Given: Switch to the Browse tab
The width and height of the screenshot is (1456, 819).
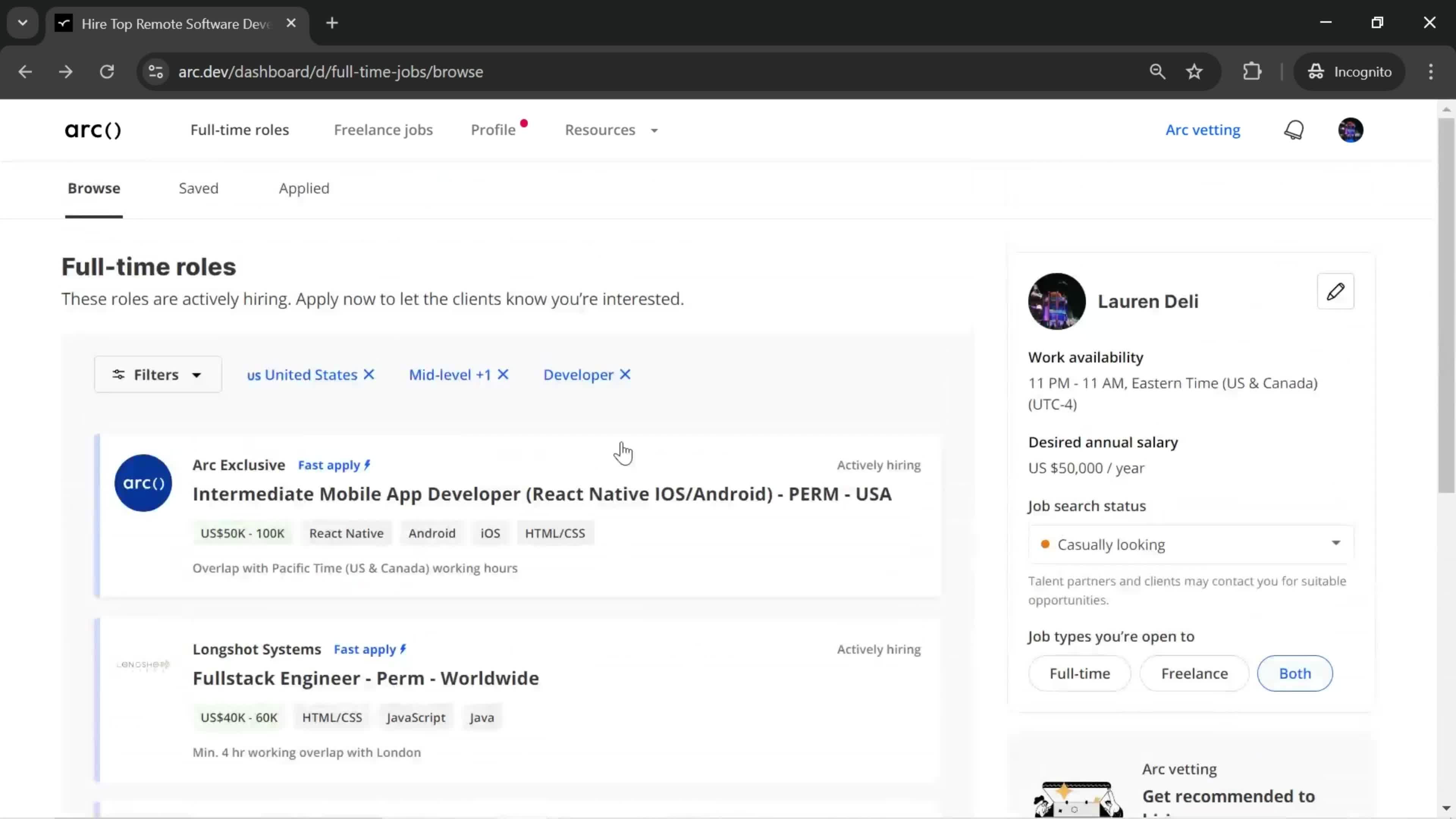Looking at the screenshot, I should coord(94,188).
